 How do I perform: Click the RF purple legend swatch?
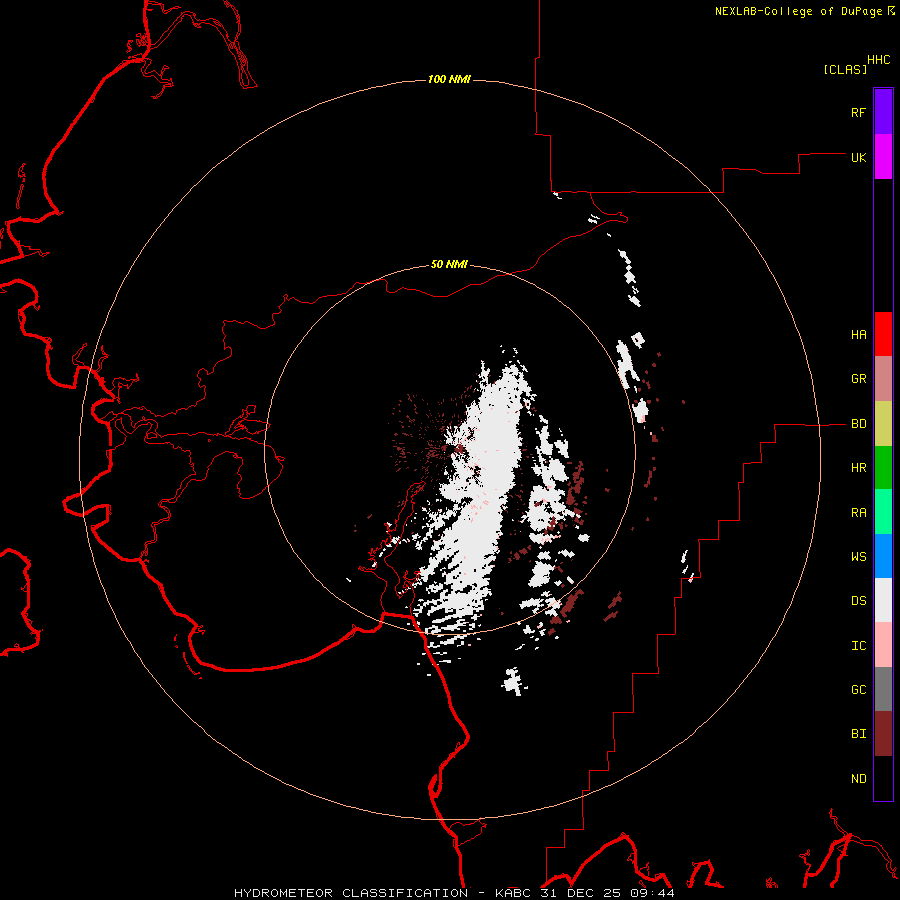(883, 112)
